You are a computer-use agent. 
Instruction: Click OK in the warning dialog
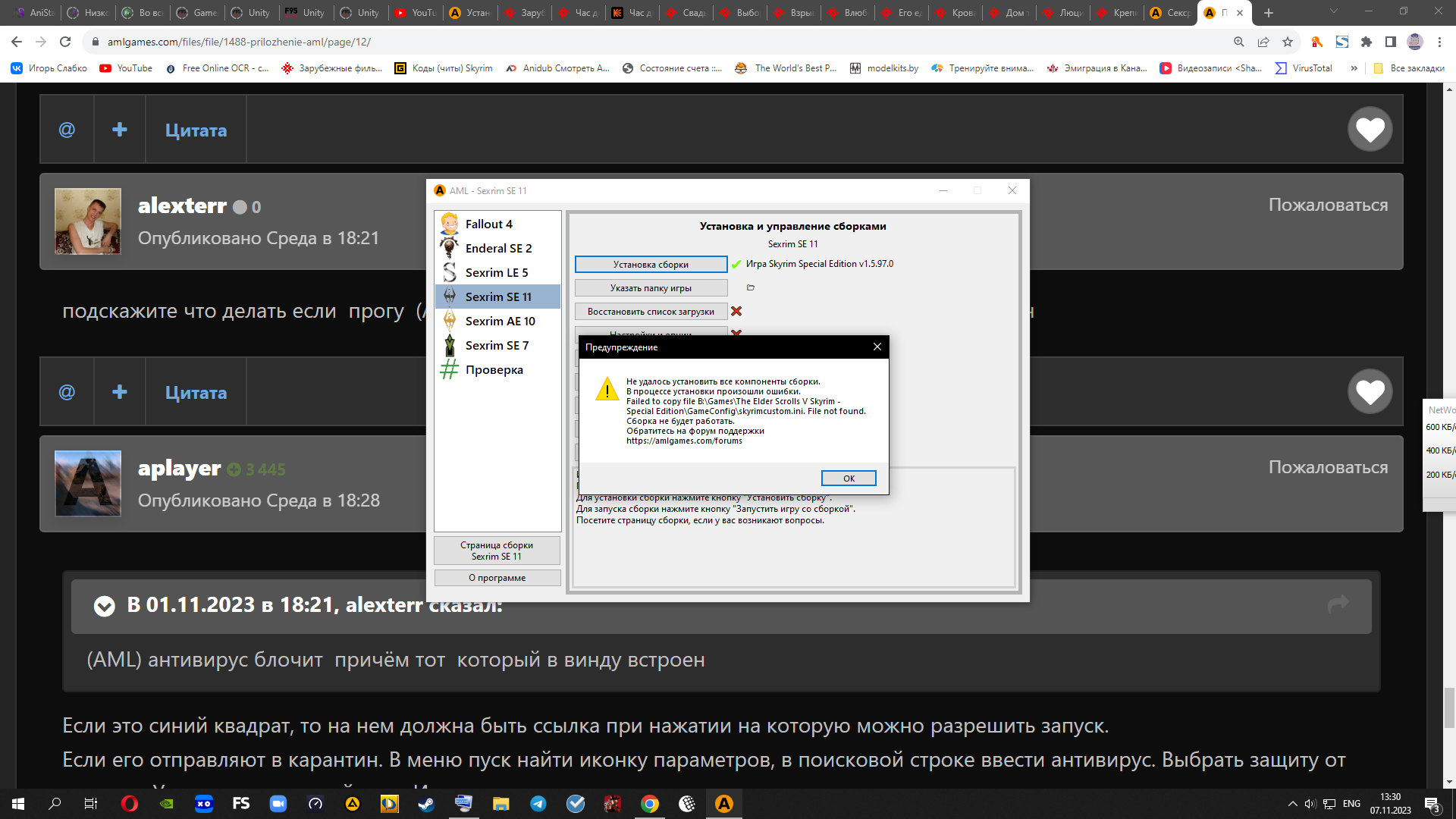click(x=849, y=479)
